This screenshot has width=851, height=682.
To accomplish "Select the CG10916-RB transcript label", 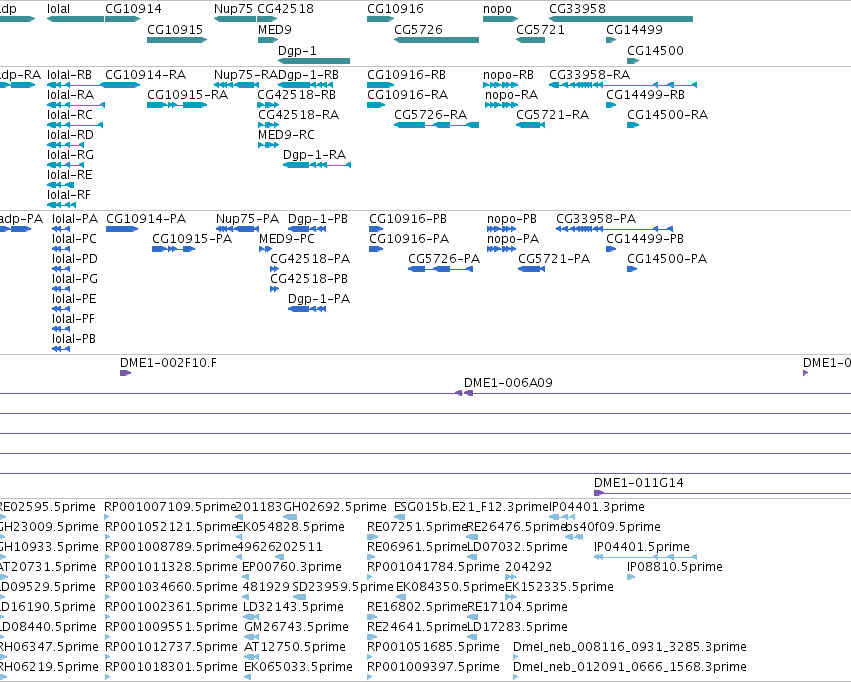I will point(407,74).
